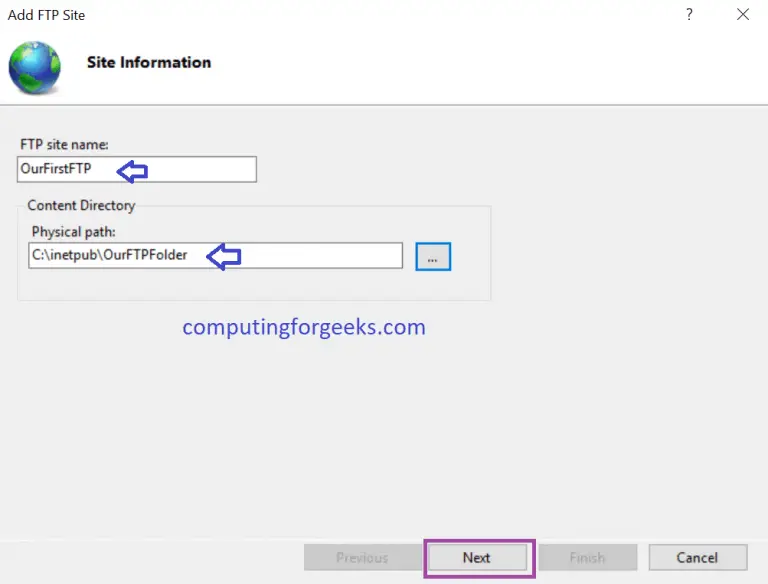The height and width of the screenshot is (584, 768).
Task: Click the blue arrow pointing at OurFirstFTP
Action: [x=132, y=170]
